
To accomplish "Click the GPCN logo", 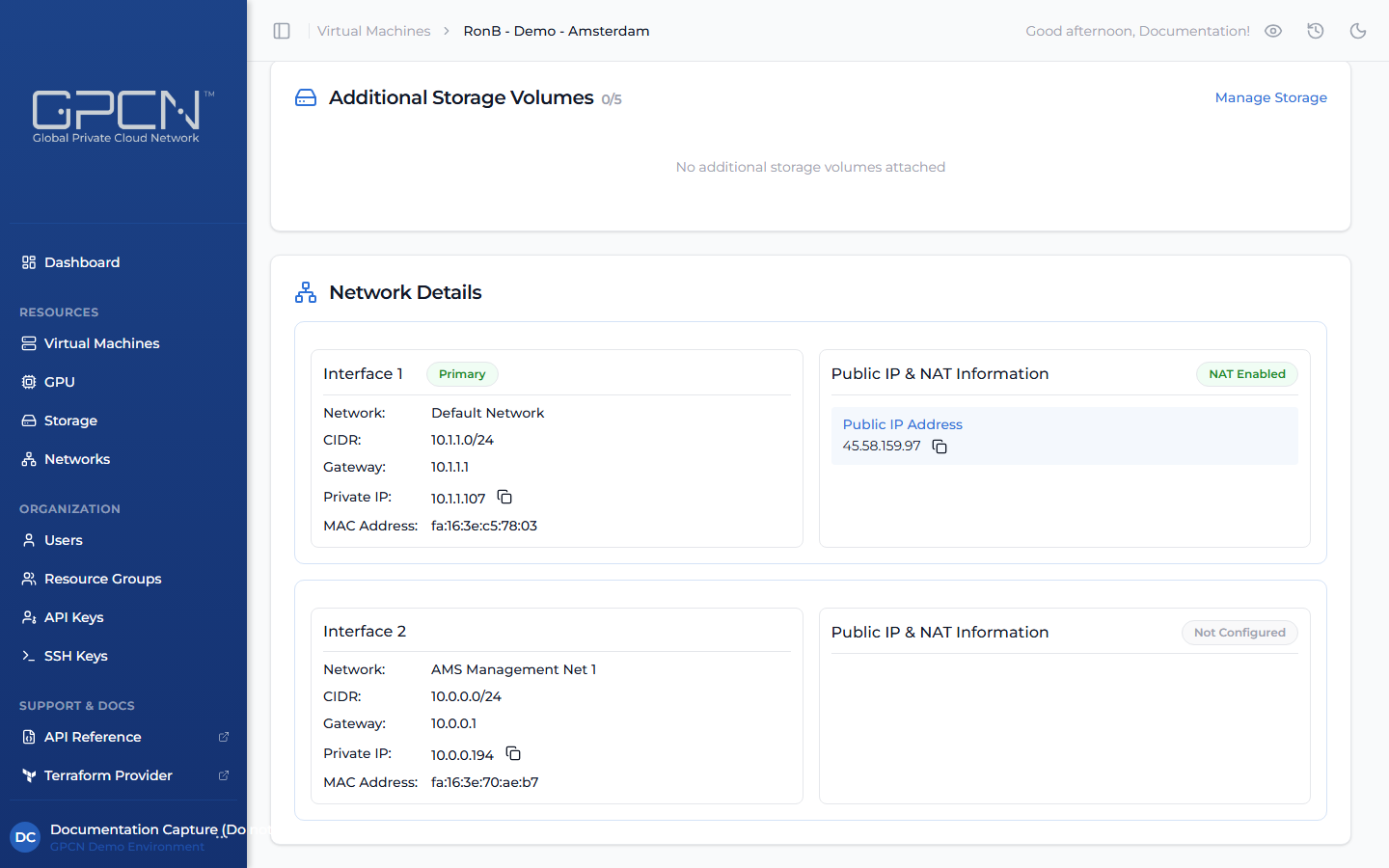I will click(123, 117).
